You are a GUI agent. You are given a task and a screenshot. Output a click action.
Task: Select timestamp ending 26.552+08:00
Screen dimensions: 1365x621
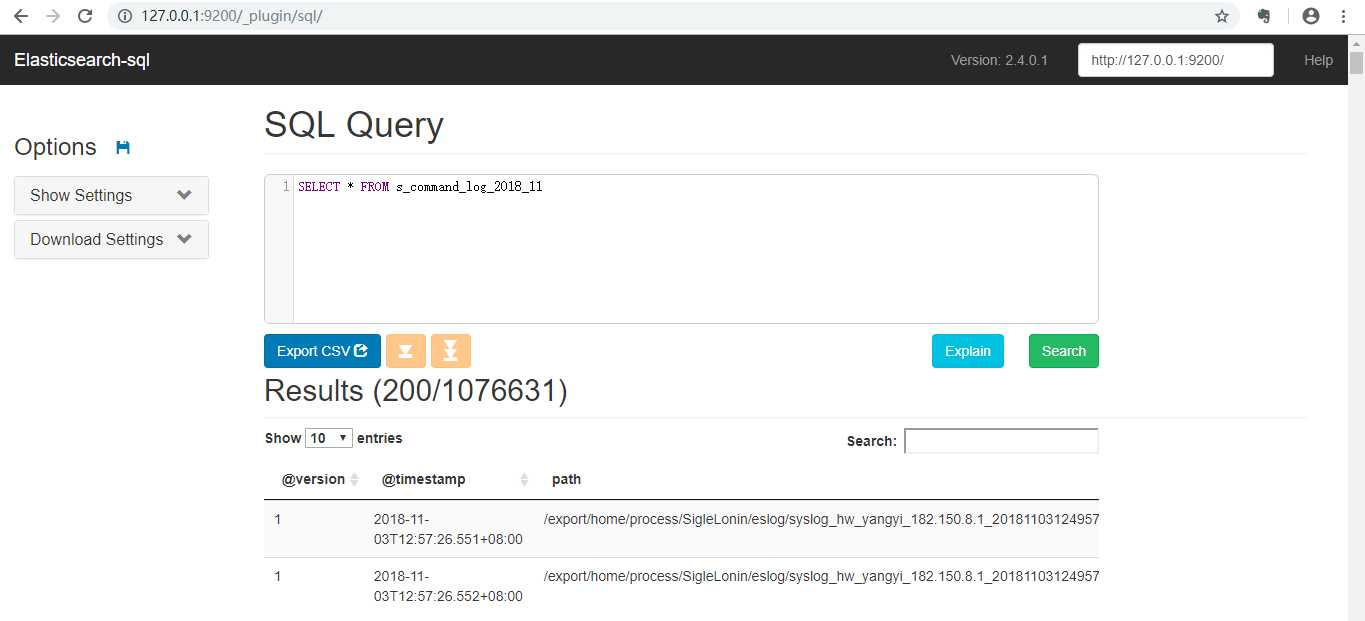pos(448,586)
